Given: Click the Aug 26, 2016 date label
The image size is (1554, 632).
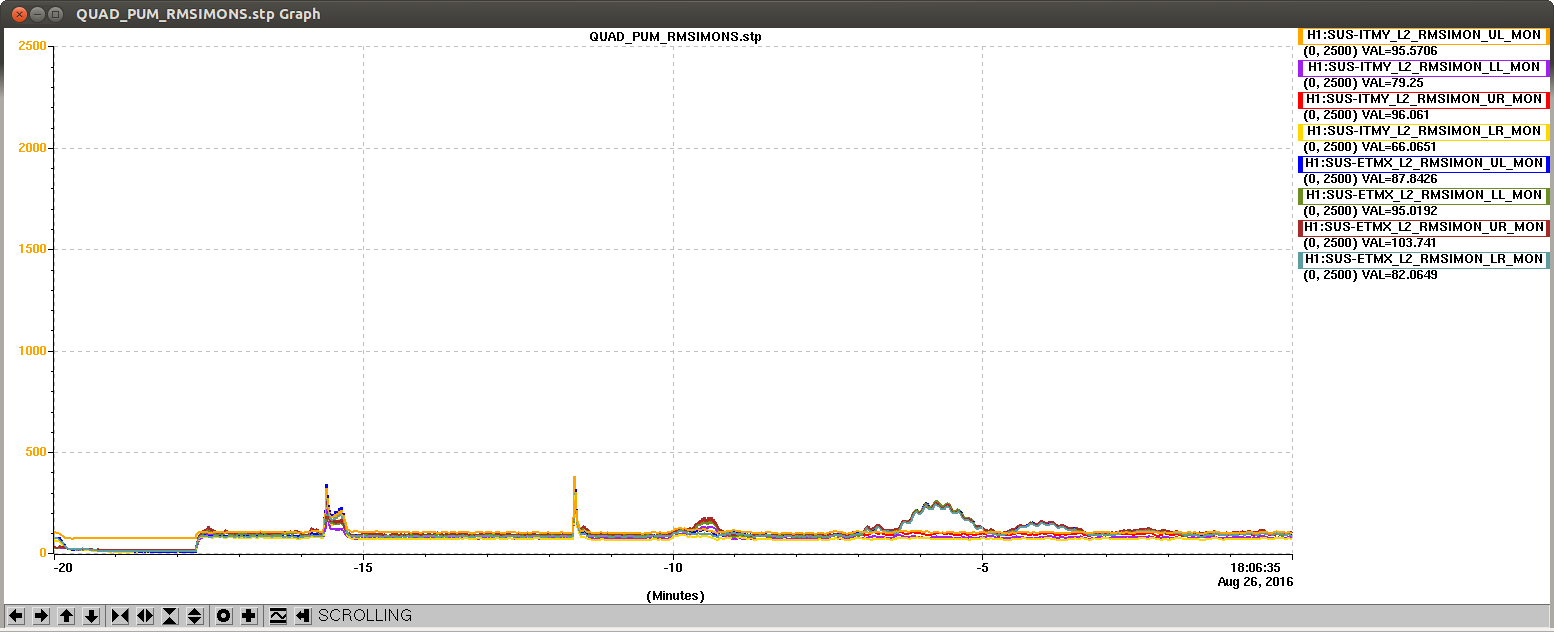Looking at the screenshot, I should (x=1254, y=581).
